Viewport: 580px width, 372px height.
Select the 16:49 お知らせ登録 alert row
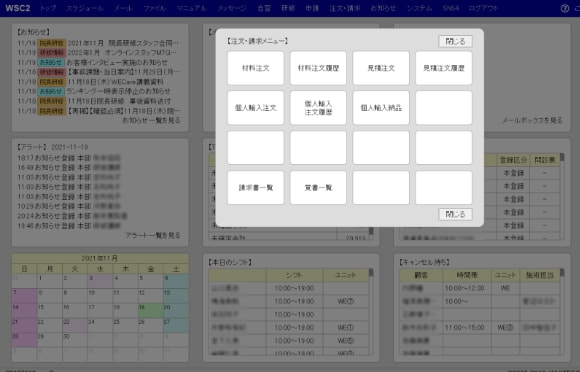[69, 168]
